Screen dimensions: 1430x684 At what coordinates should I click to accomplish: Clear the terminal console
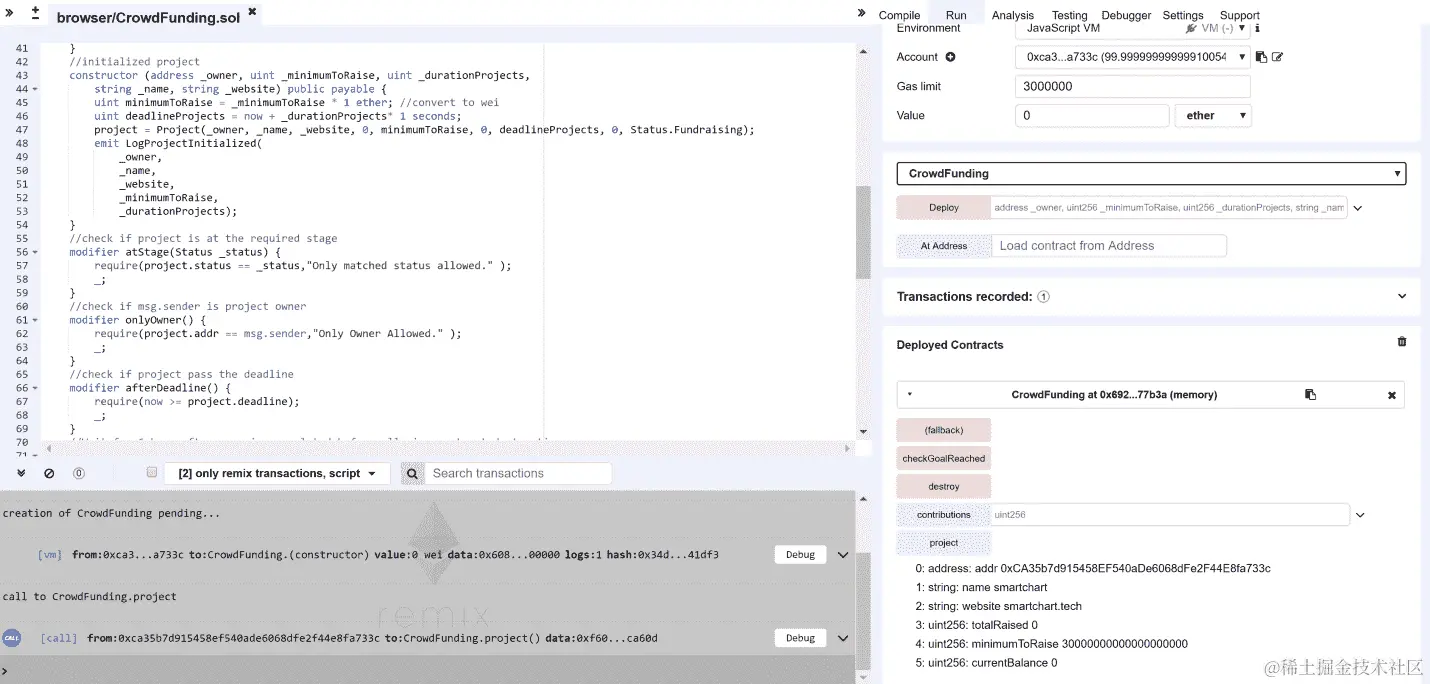coord(49,473)
